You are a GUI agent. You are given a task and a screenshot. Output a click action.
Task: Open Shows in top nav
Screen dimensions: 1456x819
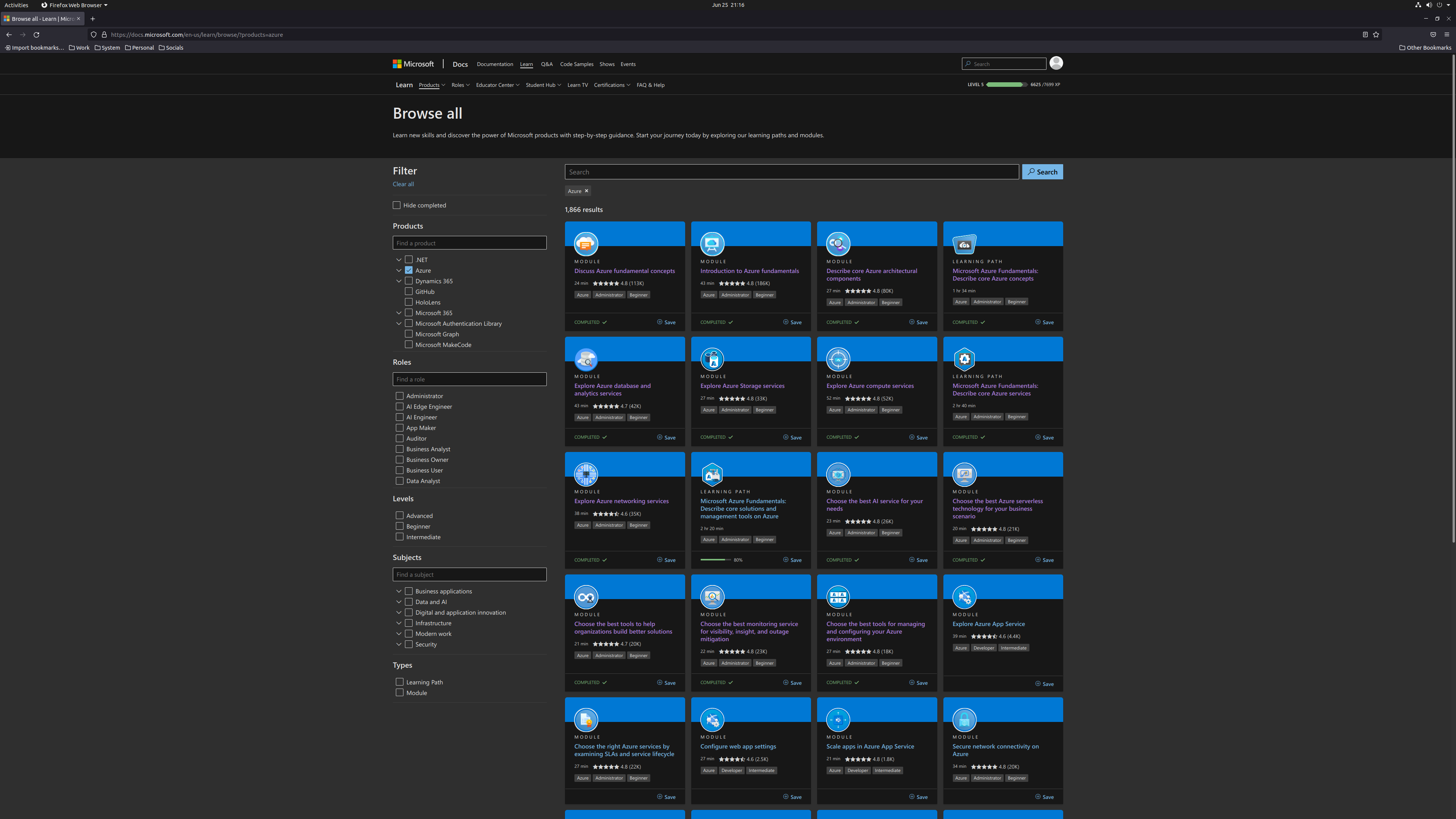[607, 64]
